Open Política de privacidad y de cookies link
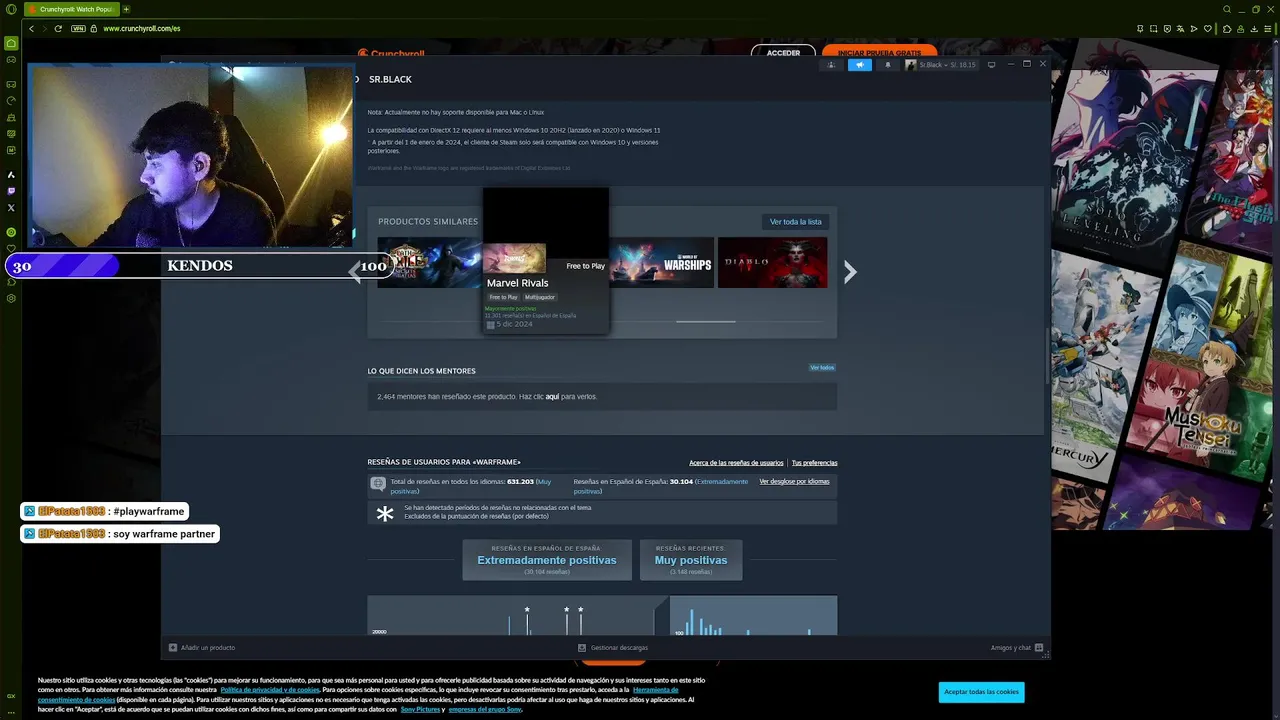 coord(270,690)
